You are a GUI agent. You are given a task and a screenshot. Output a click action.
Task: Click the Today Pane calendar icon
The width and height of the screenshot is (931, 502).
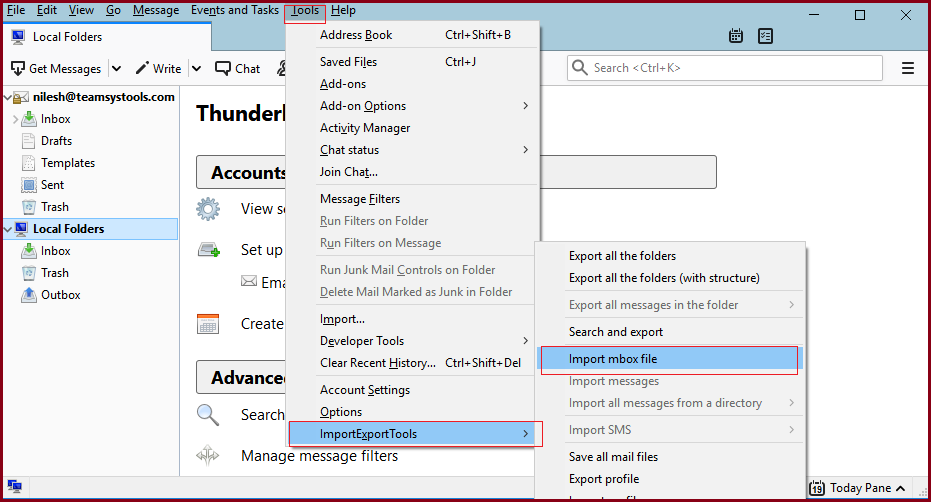pos(817,488)
